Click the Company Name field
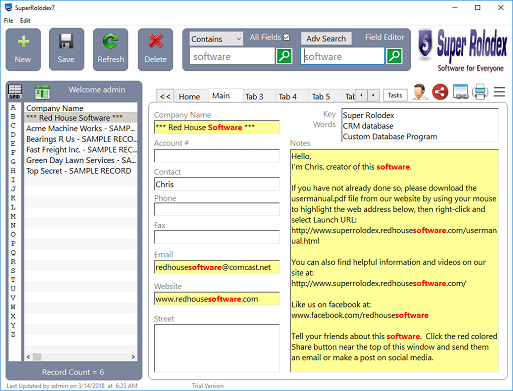Image resolution: width=513 pixels, height=391 pixels. [x=217, y=127]
